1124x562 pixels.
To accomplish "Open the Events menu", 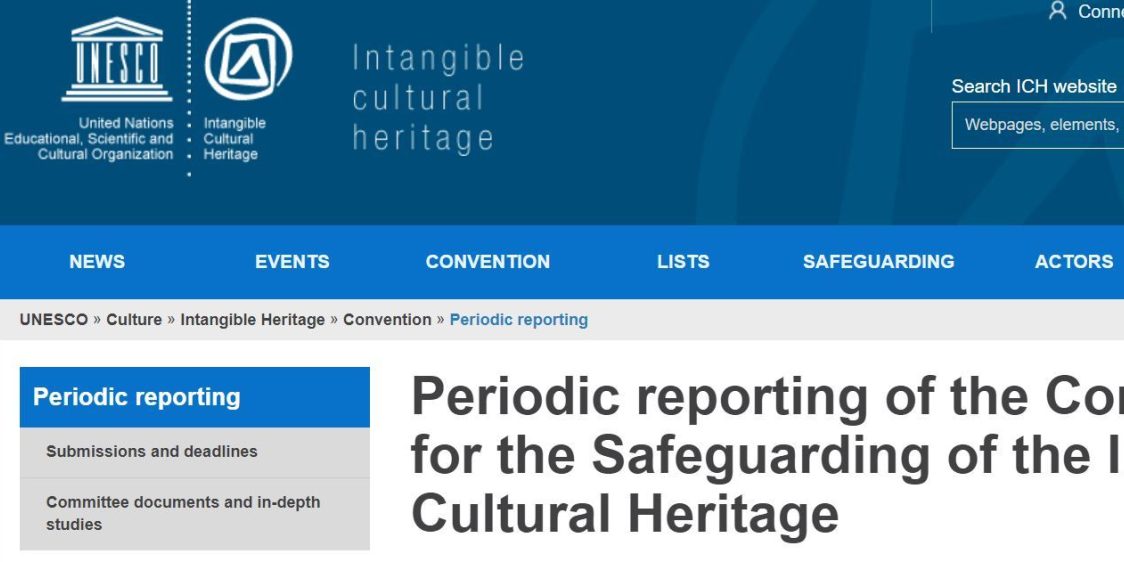I will tap(292, 262).
